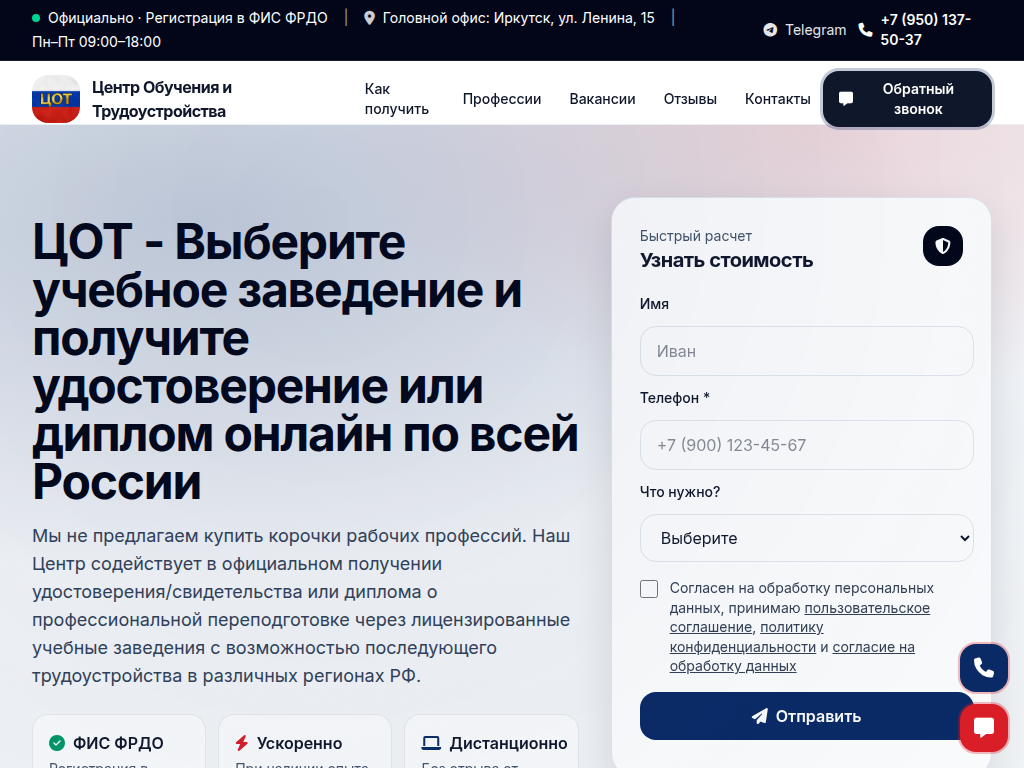Focus the Имя input field
The image size is (1024, 768).
tap(807, 351)
